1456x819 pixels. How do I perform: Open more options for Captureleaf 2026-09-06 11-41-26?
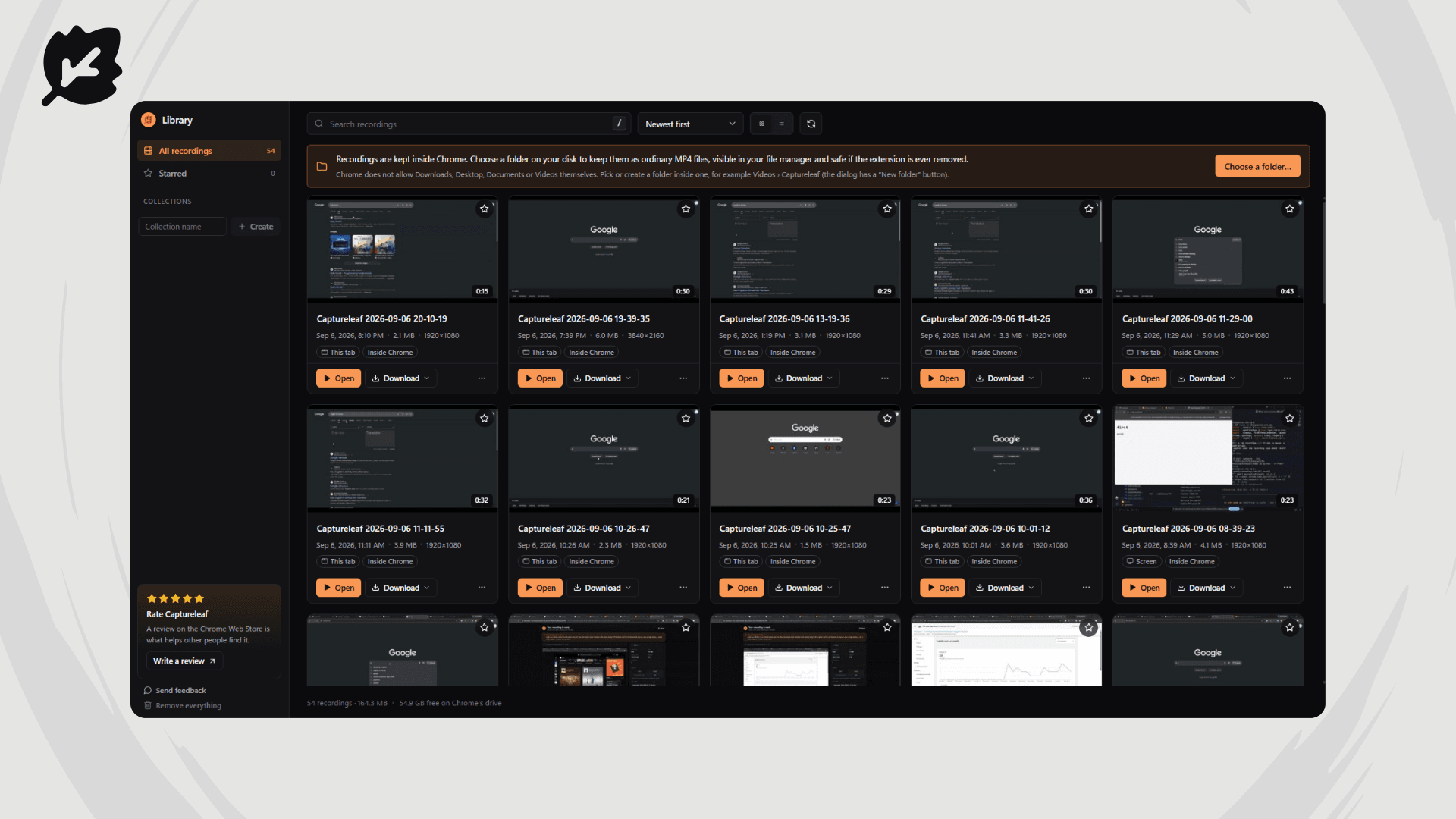(x=1086, y=378)
